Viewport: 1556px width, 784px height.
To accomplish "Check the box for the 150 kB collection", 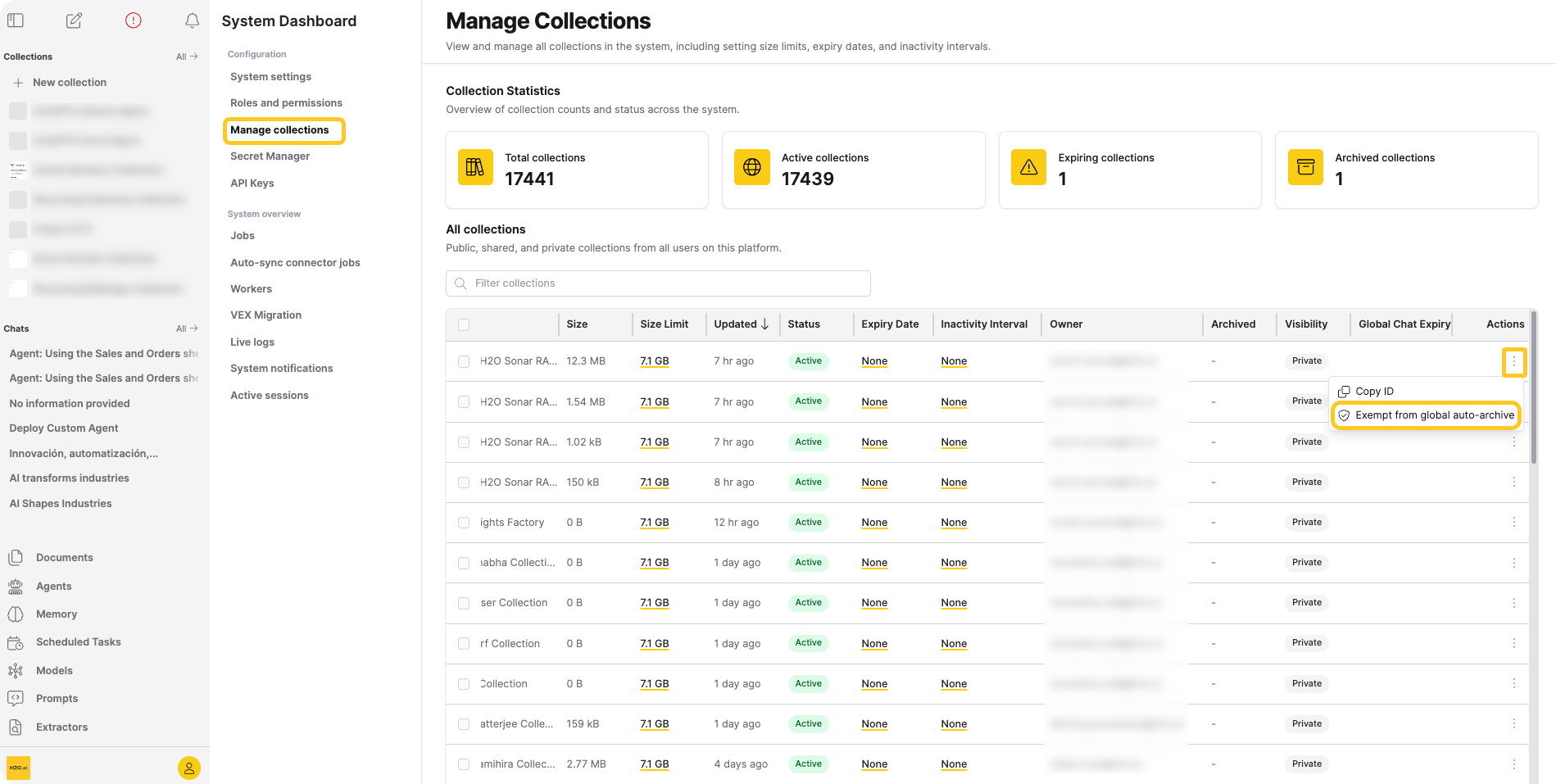I will [x=464, y=483].
